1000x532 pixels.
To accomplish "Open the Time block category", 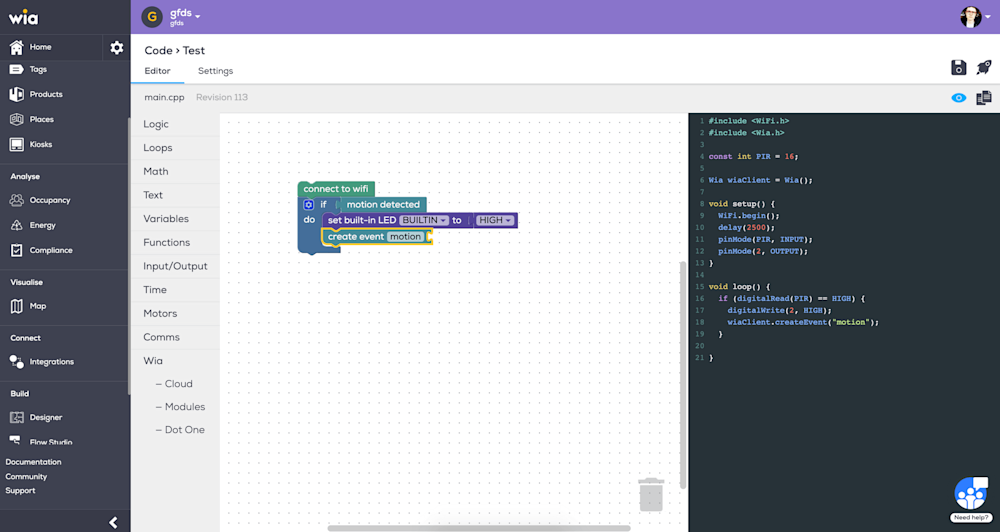I will pos(155,290).
